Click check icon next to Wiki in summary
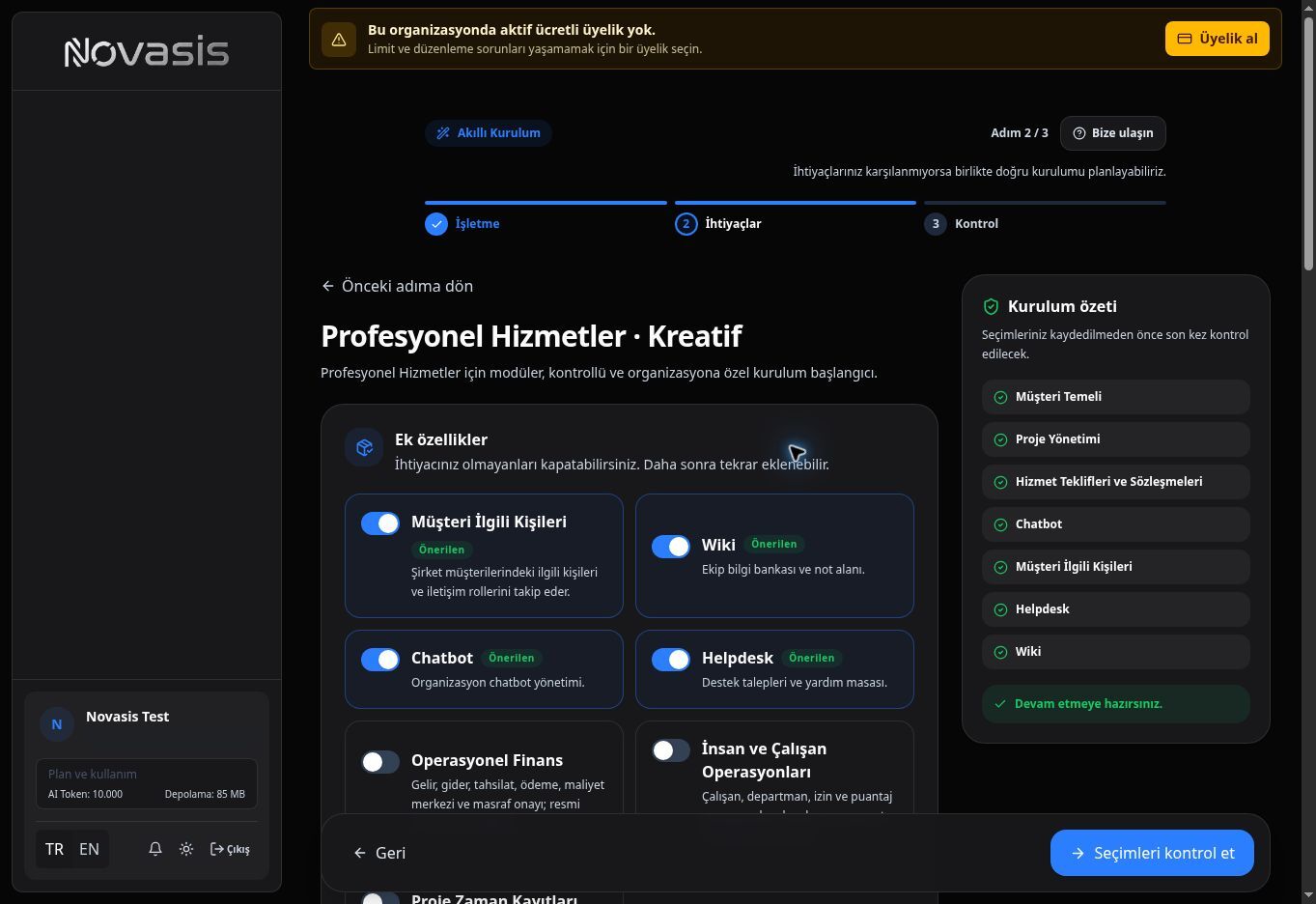 [x=1000, y=652]
